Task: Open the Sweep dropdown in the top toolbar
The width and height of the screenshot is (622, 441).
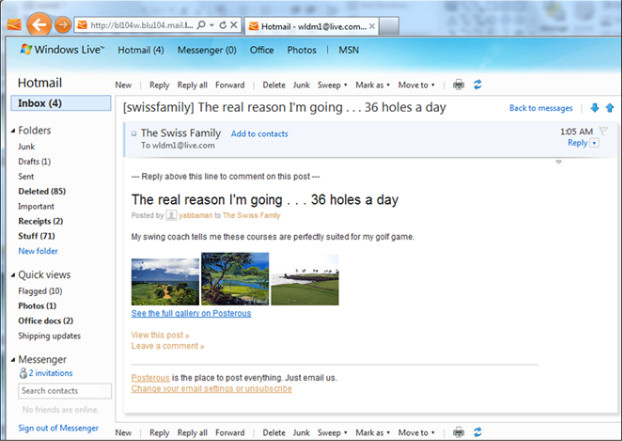Action: point(332,85)
